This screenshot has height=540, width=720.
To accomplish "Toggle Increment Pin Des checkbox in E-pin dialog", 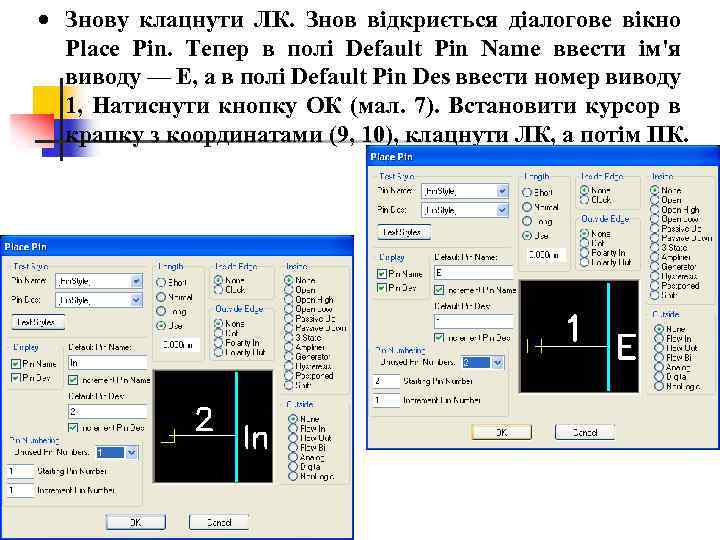I will (439, 338).
